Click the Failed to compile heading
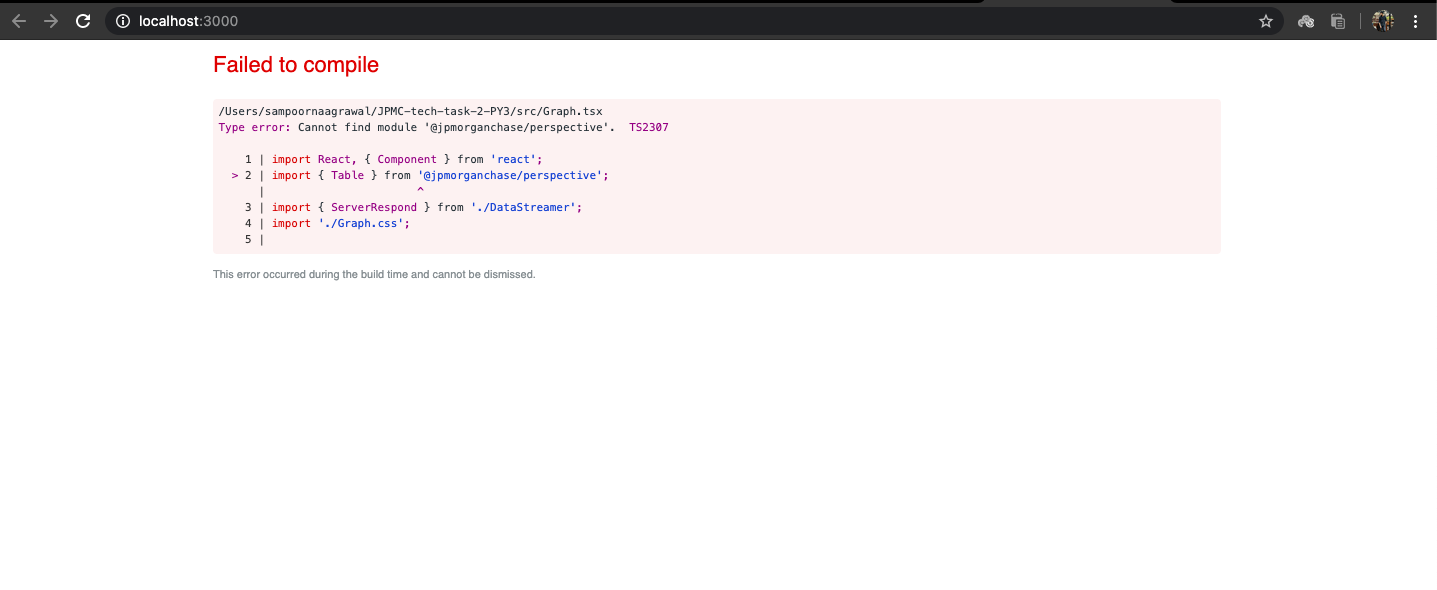1437x590 pixels. [295, 64]
